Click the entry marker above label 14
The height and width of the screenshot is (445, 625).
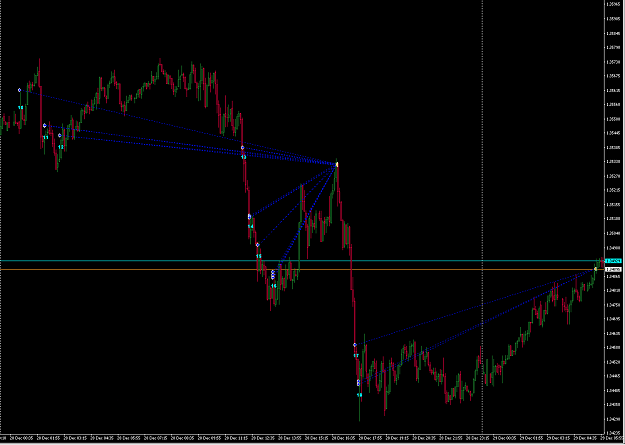(x=250, y=217)
